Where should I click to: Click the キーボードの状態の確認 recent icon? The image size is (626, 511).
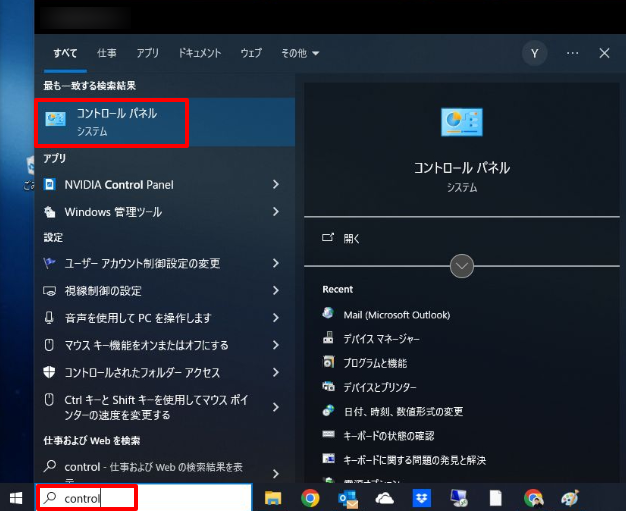pyautogui.click(x=328, y=434)
